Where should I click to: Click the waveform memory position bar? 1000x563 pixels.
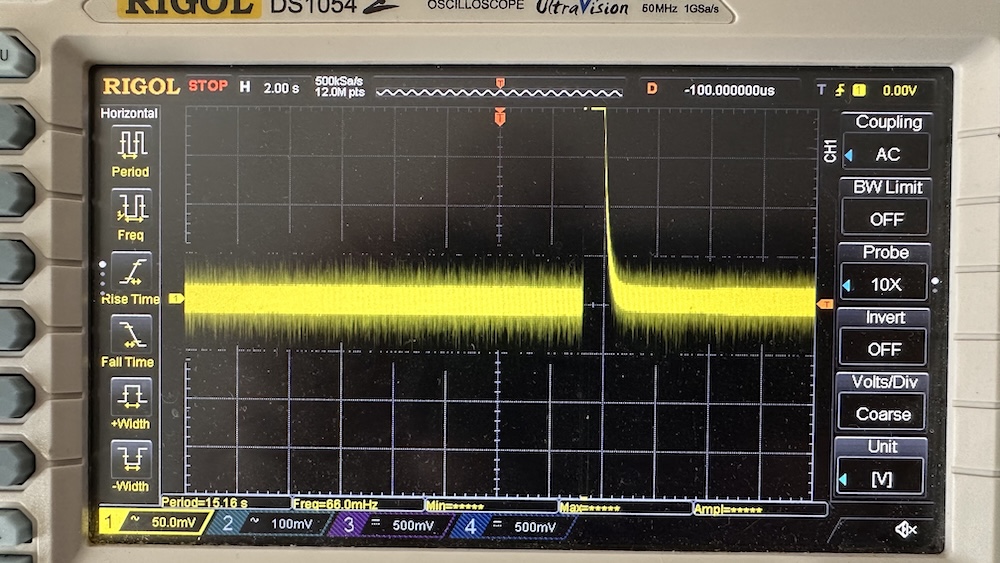498,91
